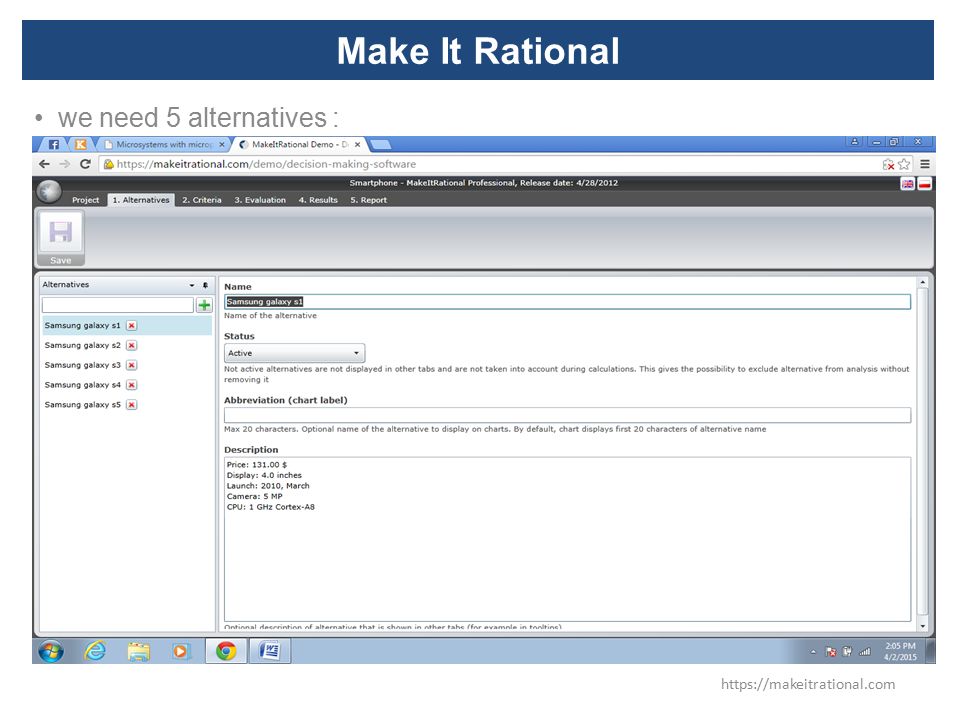Image resolution: width=960 pixels, height=720 pixels.
Task: Click Show desktop button on taskbar
Action: [x=931, y=651]
